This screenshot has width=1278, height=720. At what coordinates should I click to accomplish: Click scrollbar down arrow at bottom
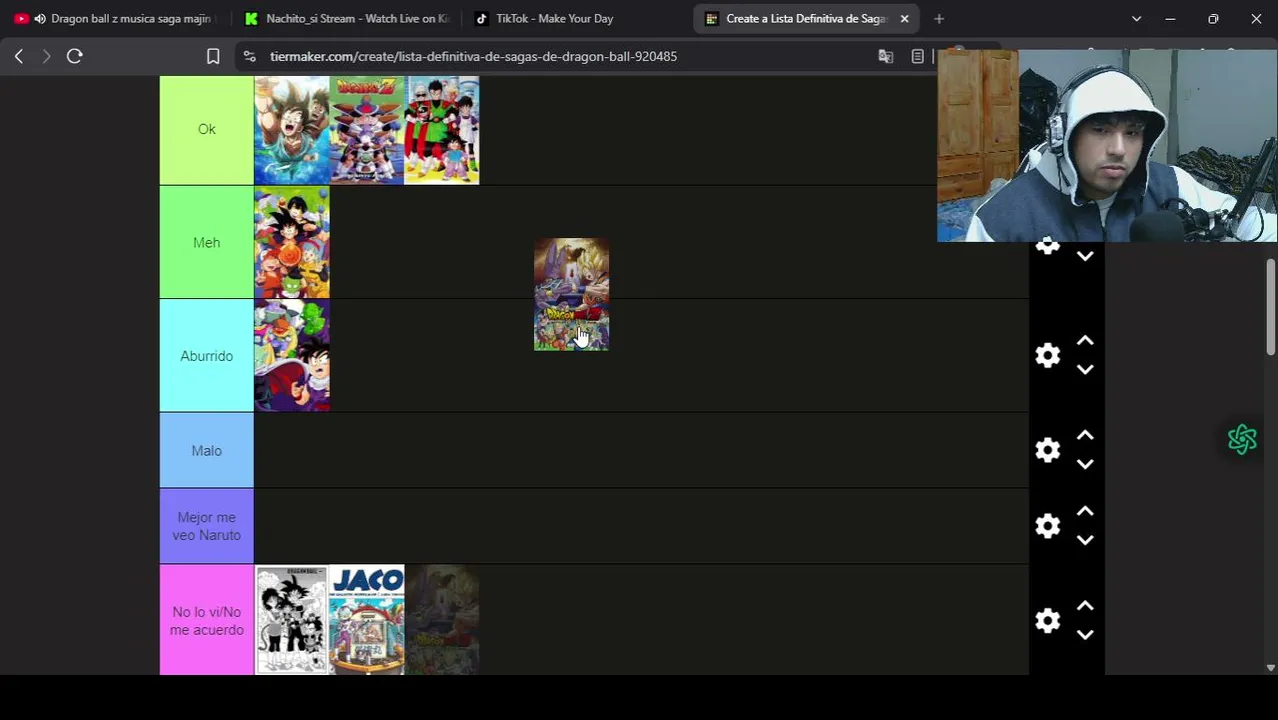point(1271,668)
